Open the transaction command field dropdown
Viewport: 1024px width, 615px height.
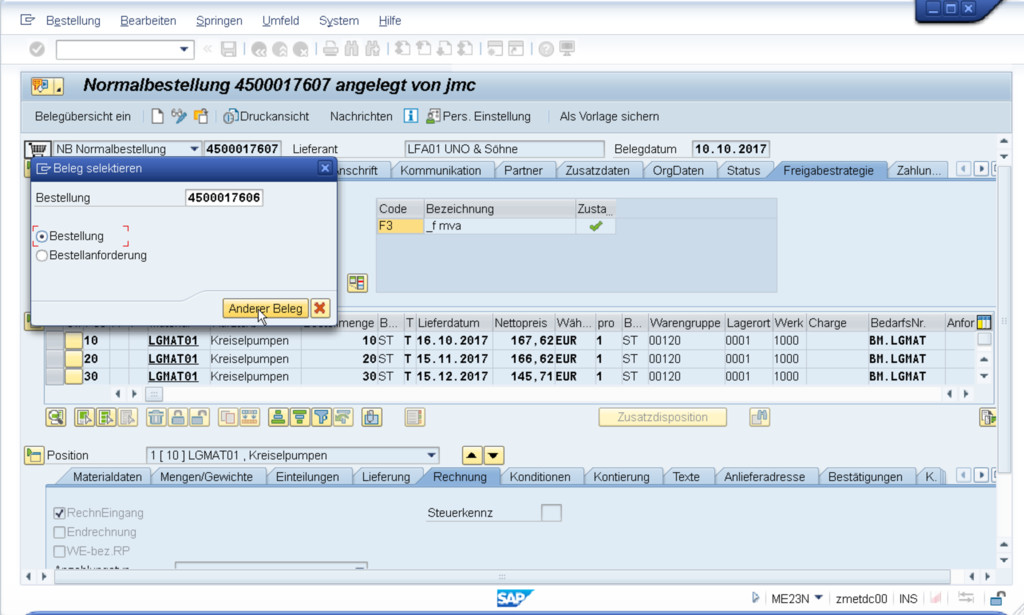(184, 49)
